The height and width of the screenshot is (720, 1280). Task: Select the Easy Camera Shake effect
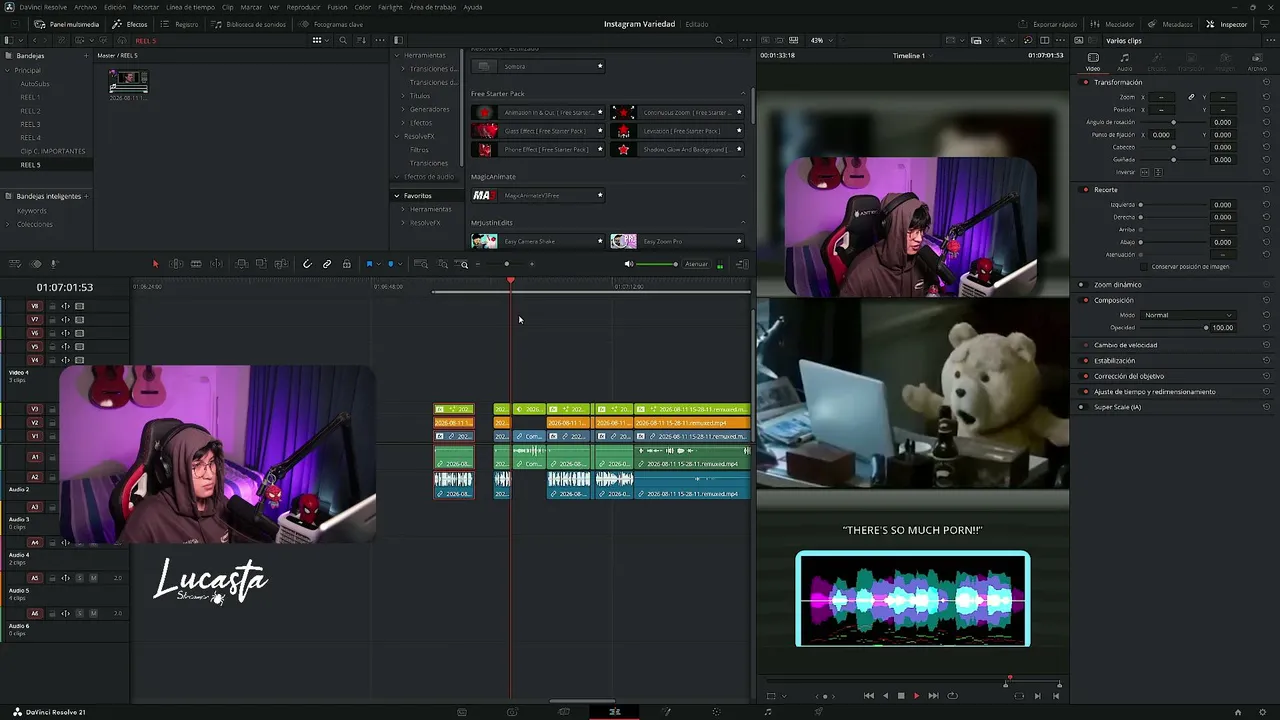point(538,241)
